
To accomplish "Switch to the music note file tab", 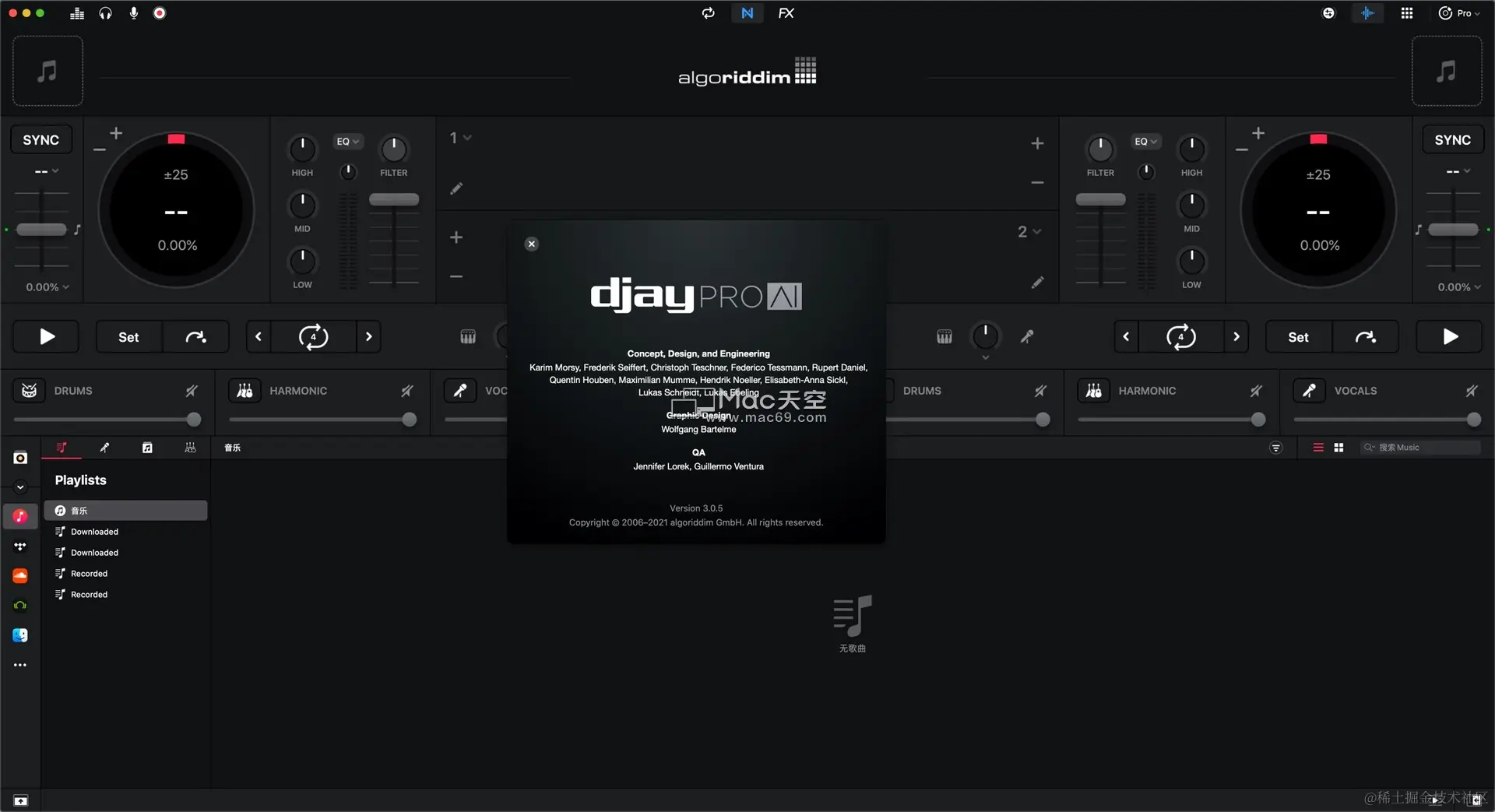I will (147, 448).
